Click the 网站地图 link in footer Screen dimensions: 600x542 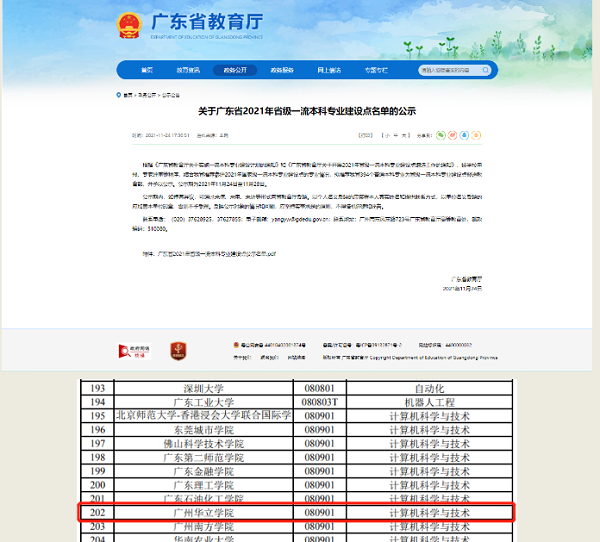[x=297, y=358]
